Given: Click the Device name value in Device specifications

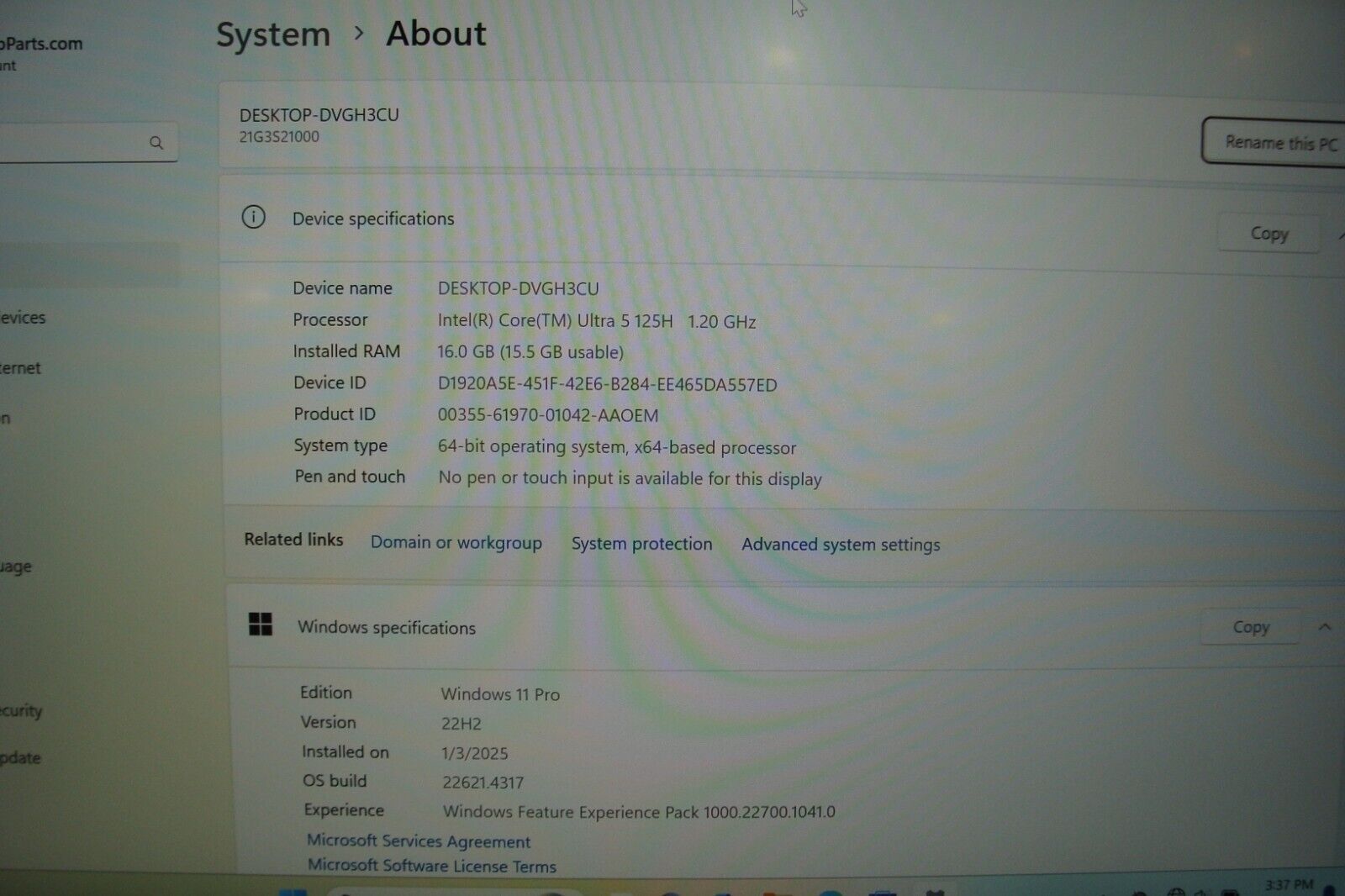Looking at the screenshot, I should (519, 289).
